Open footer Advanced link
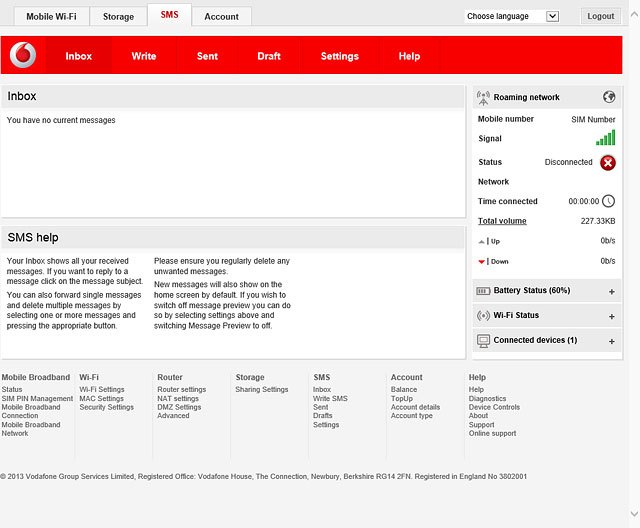This screenshot has width=640, height=528. coord(173,415)
